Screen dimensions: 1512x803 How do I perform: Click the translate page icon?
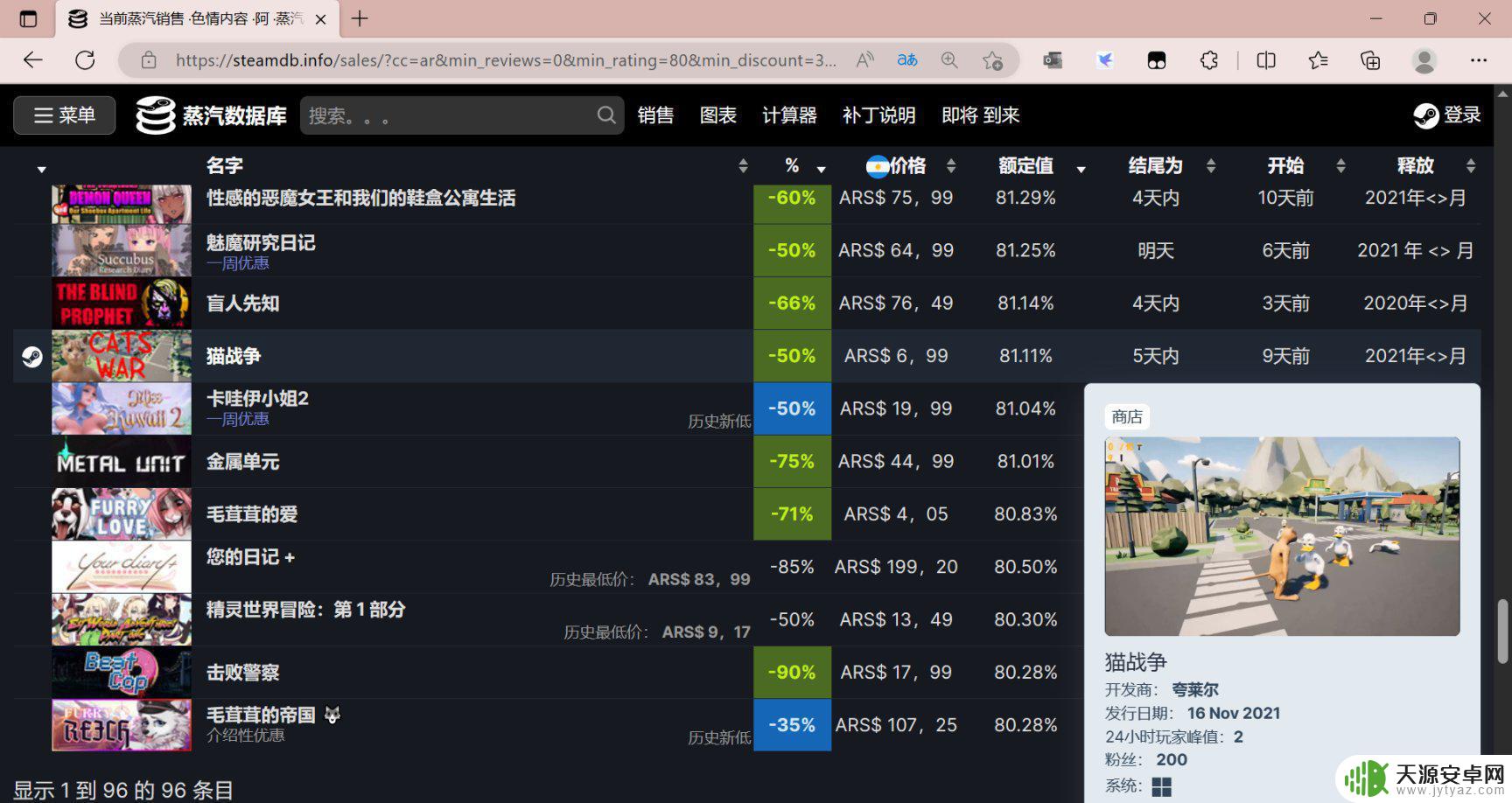coord(907,60)
